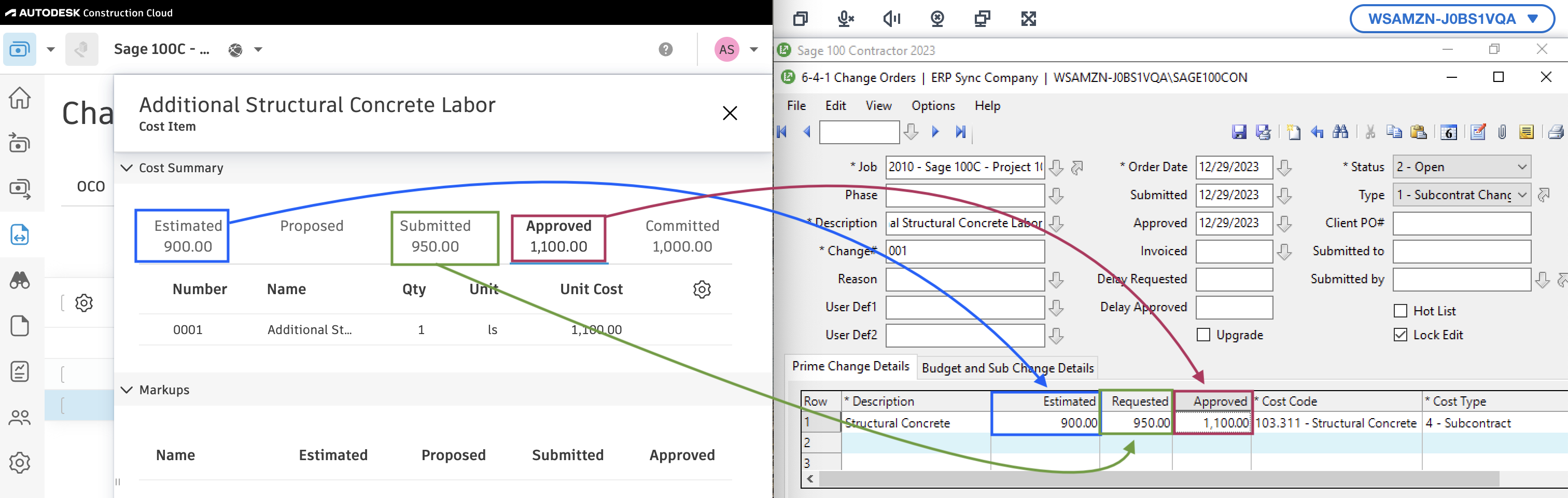Select the Approved 1,100.00 summary value
The width and height of the screenshot is (1568, 498).
559,236
